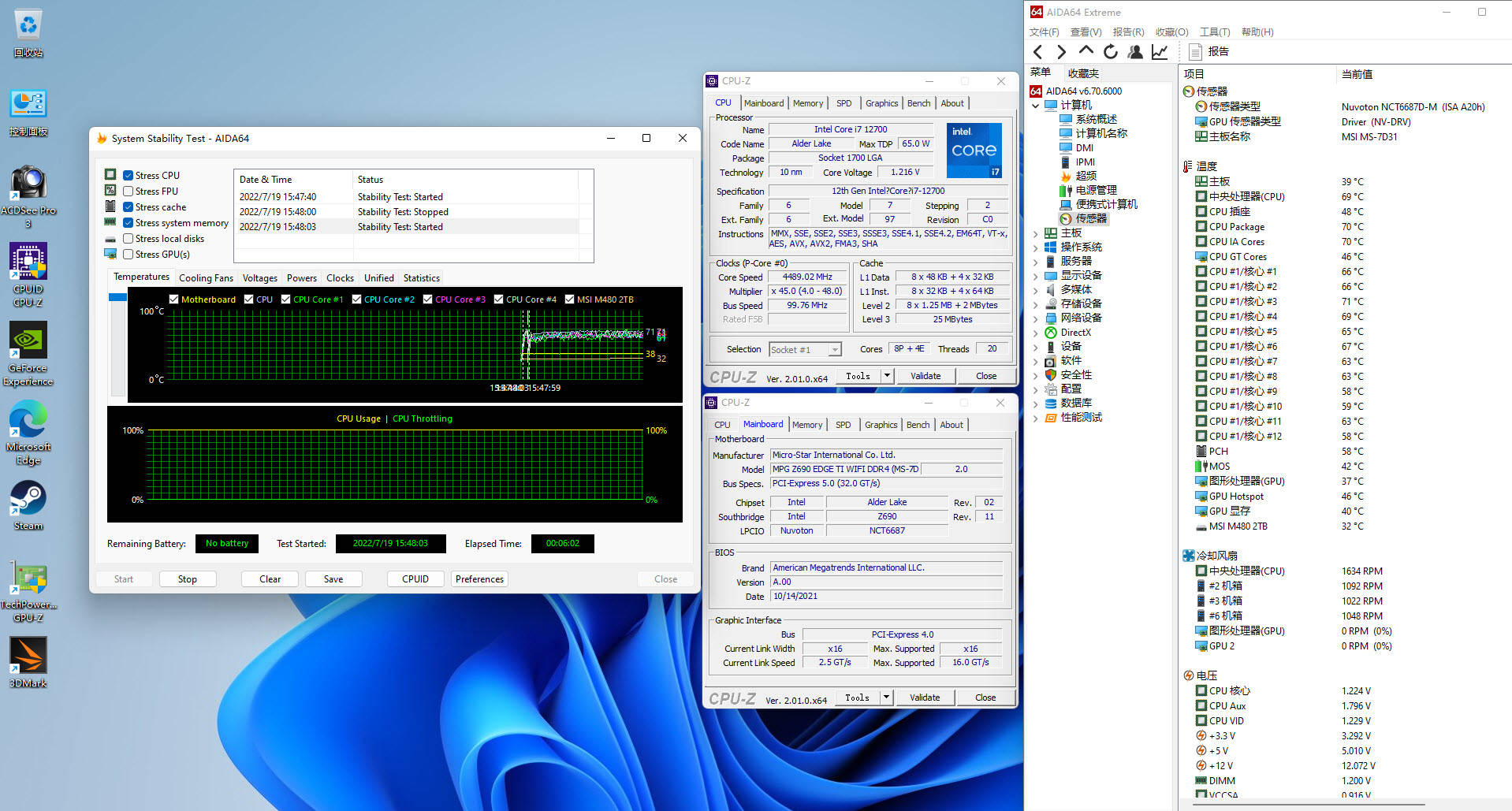Click AIDA64 graph chart toolbar icon
Image resolution: width=1512 pixels, height=811 pixels.
coord(1160,52)
